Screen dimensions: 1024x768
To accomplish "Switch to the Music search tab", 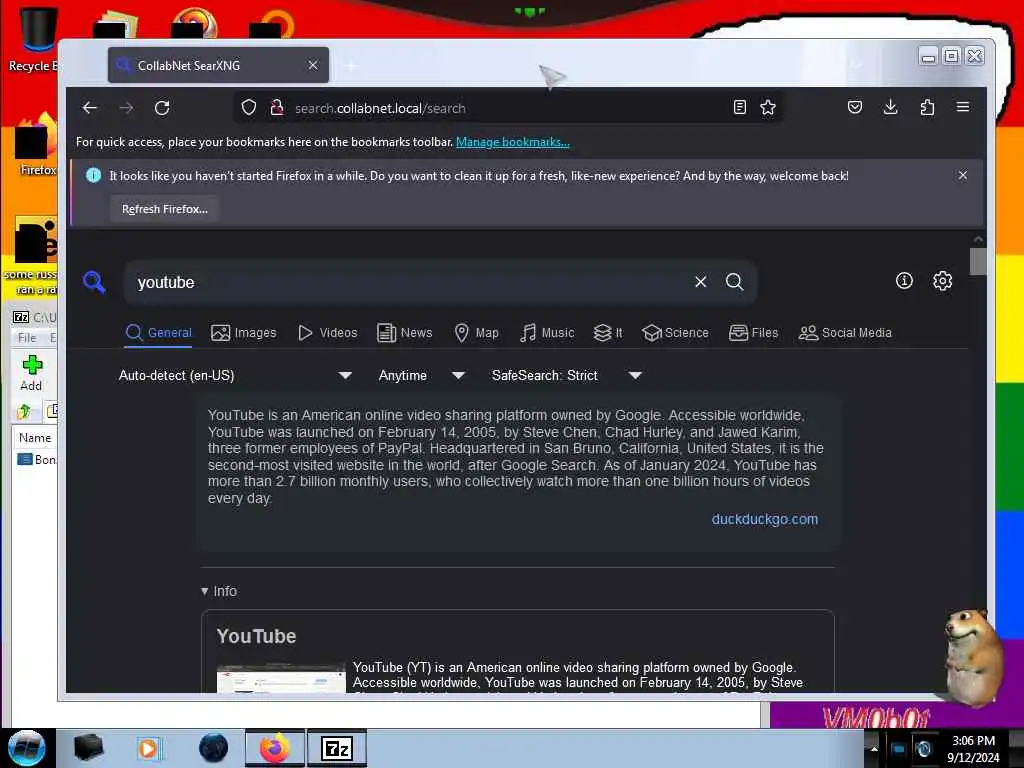I will 547,333.
